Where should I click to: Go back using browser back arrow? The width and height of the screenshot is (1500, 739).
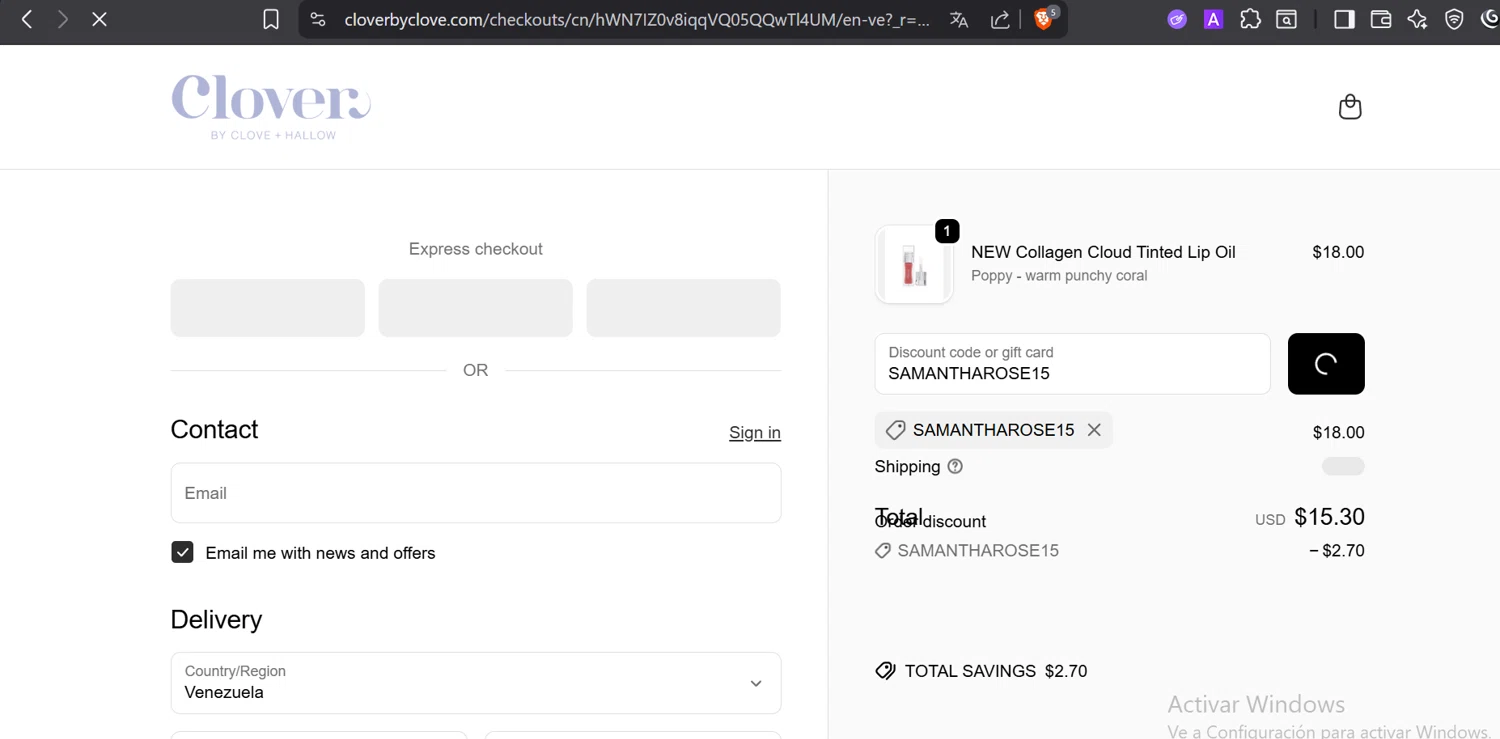coord(27,19)
